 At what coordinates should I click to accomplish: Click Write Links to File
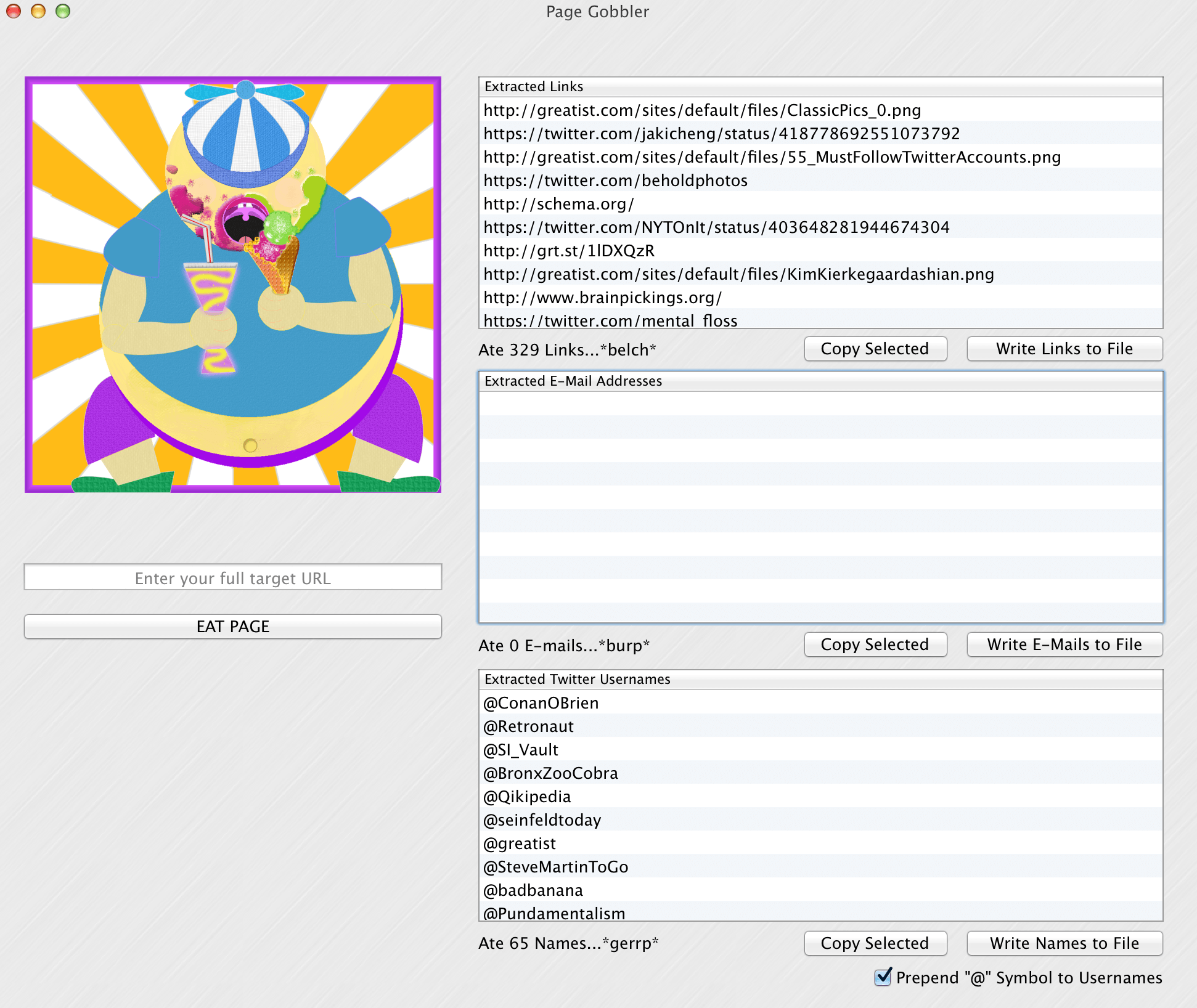point(1064,348)
